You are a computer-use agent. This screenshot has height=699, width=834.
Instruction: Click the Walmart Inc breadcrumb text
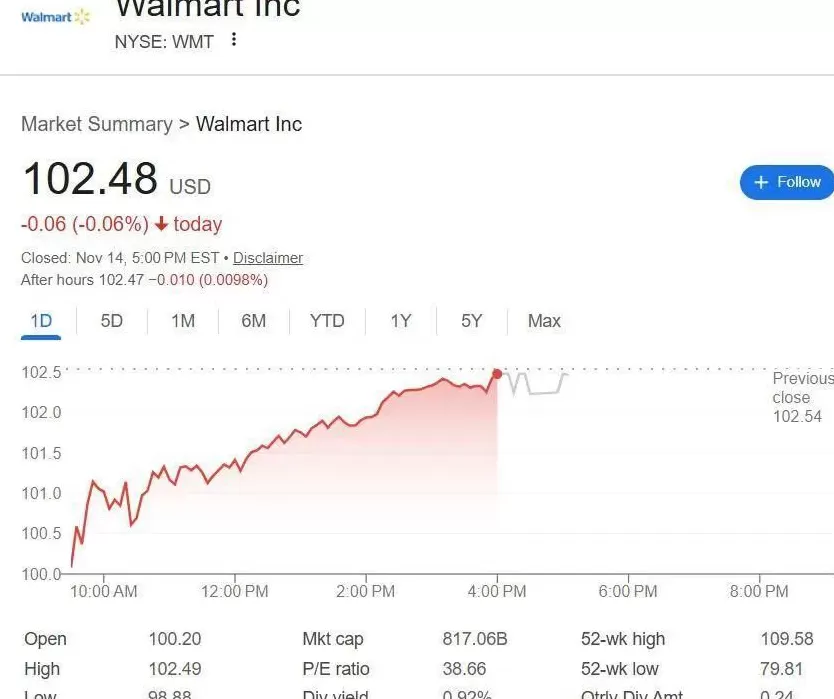[248, 124]
